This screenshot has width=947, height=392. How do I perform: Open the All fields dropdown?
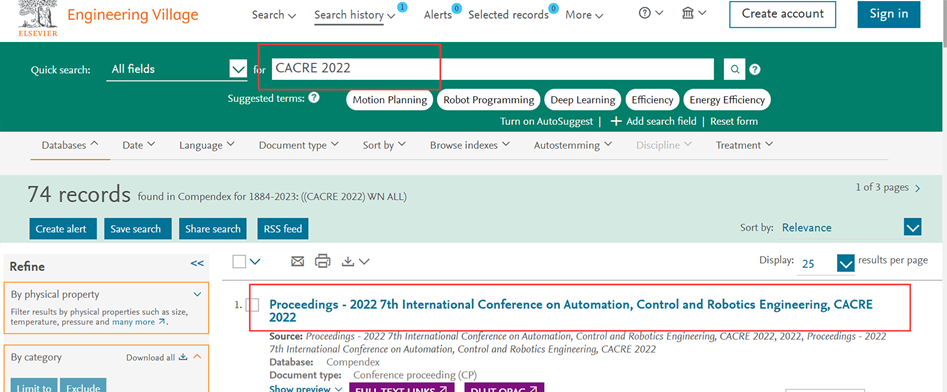coord(176,69)
